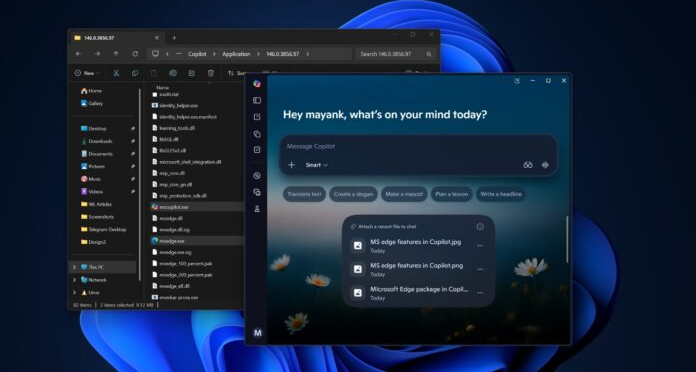The width and height of the screenshot is (696, 372).
Task: Click the Copilot logo in the sidebar
Action: pos(257,84)
